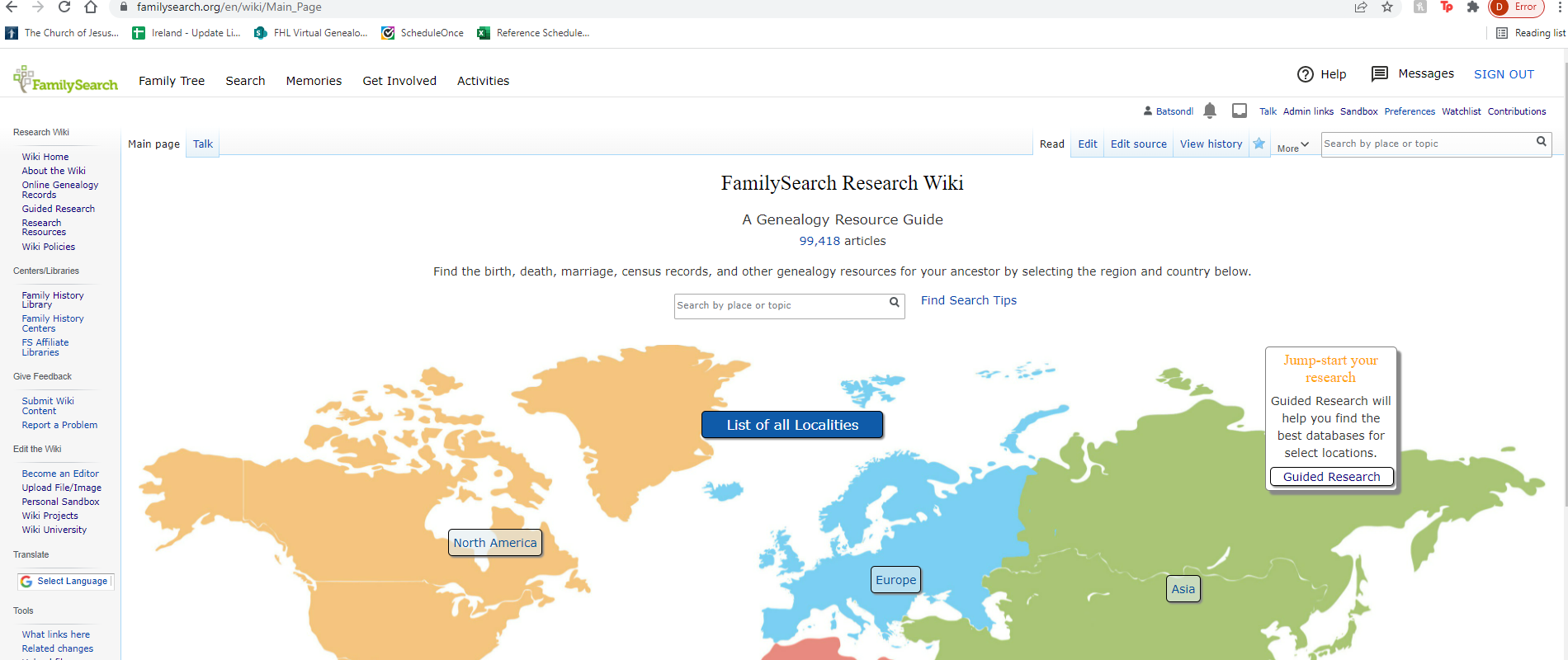
Task: Open the Reading list
Action: point(1531,33)
